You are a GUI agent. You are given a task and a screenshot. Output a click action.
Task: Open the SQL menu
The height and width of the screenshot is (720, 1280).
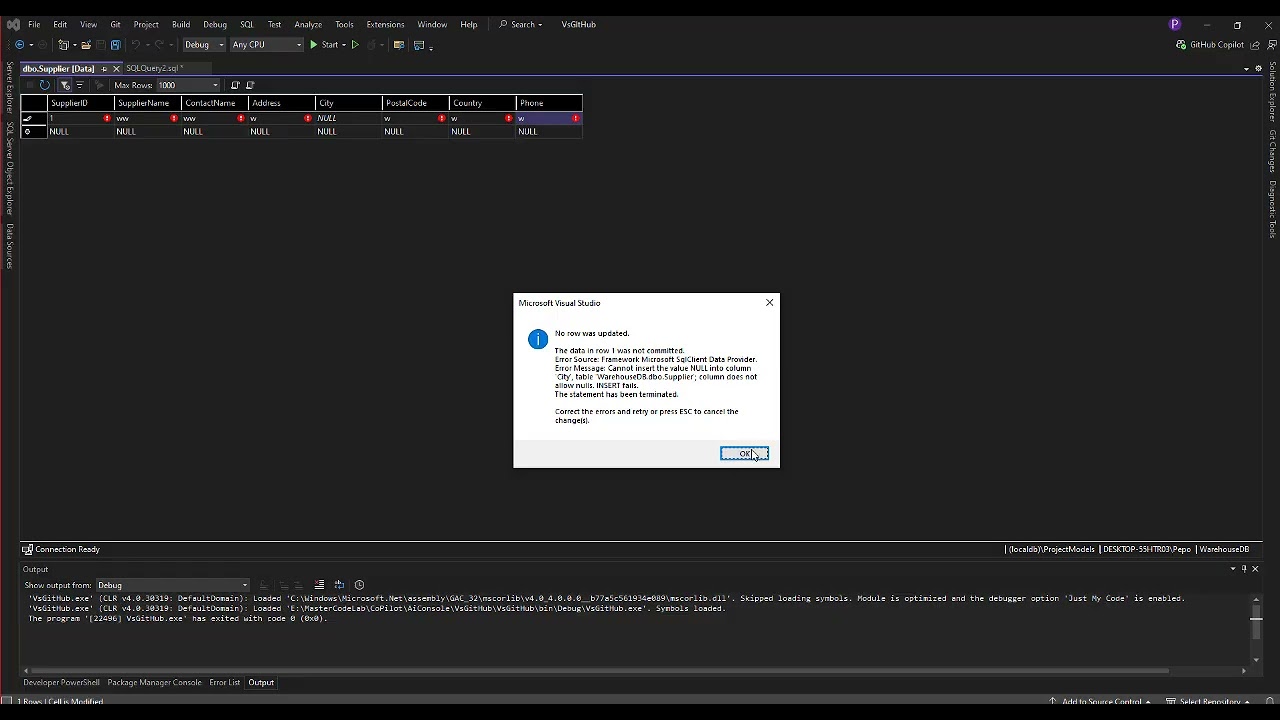pos(247,24)
